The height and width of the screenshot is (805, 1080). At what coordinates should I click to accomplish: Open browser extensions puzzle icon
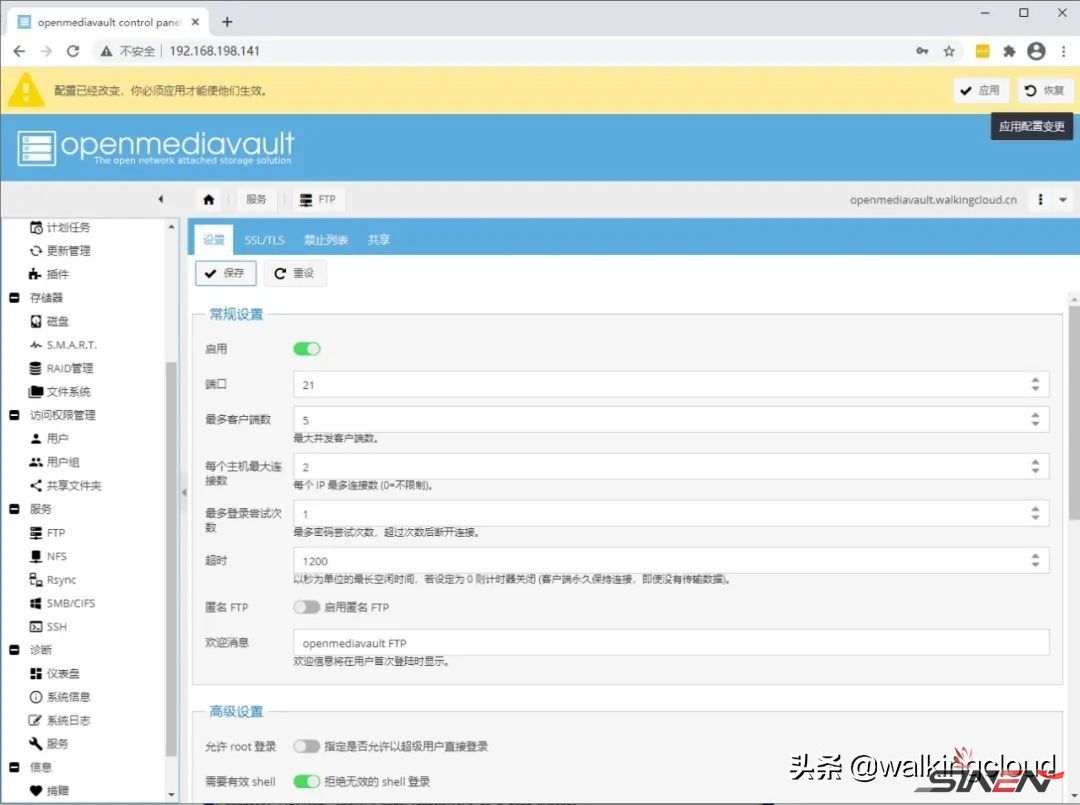coord(1009,51)
